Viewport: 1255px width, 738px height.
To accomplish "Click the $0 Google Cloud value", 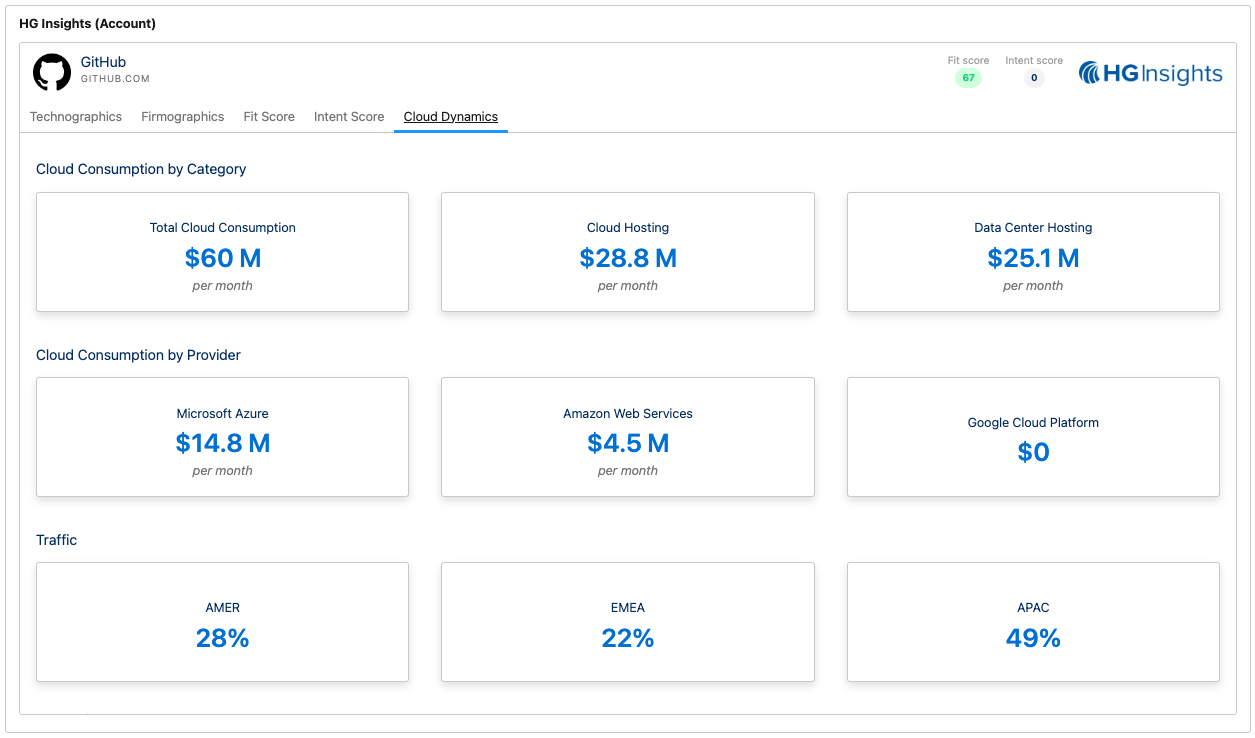I will [1033, 452].
